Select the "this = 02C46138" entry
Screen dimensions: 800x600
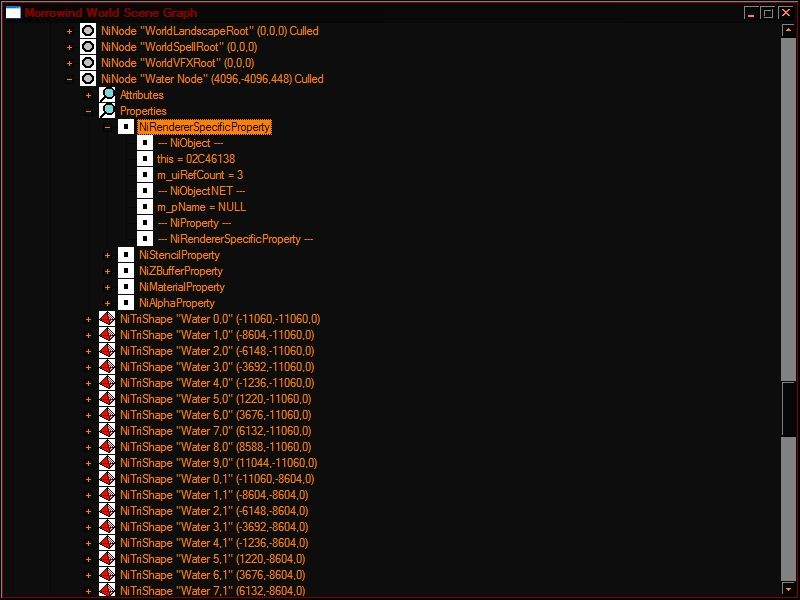tap(196, 159)
